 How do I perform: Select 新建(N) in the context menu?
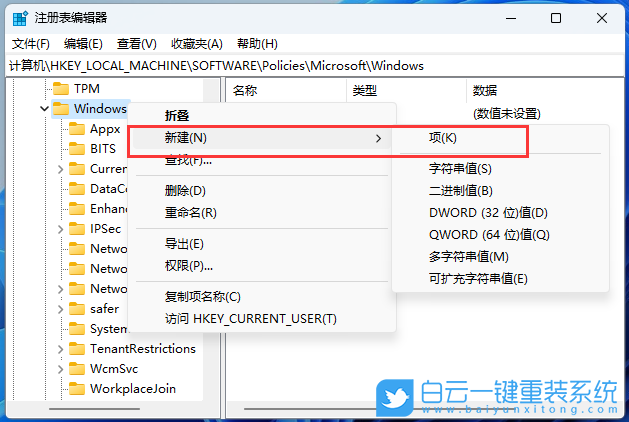[x=262, y=138]
